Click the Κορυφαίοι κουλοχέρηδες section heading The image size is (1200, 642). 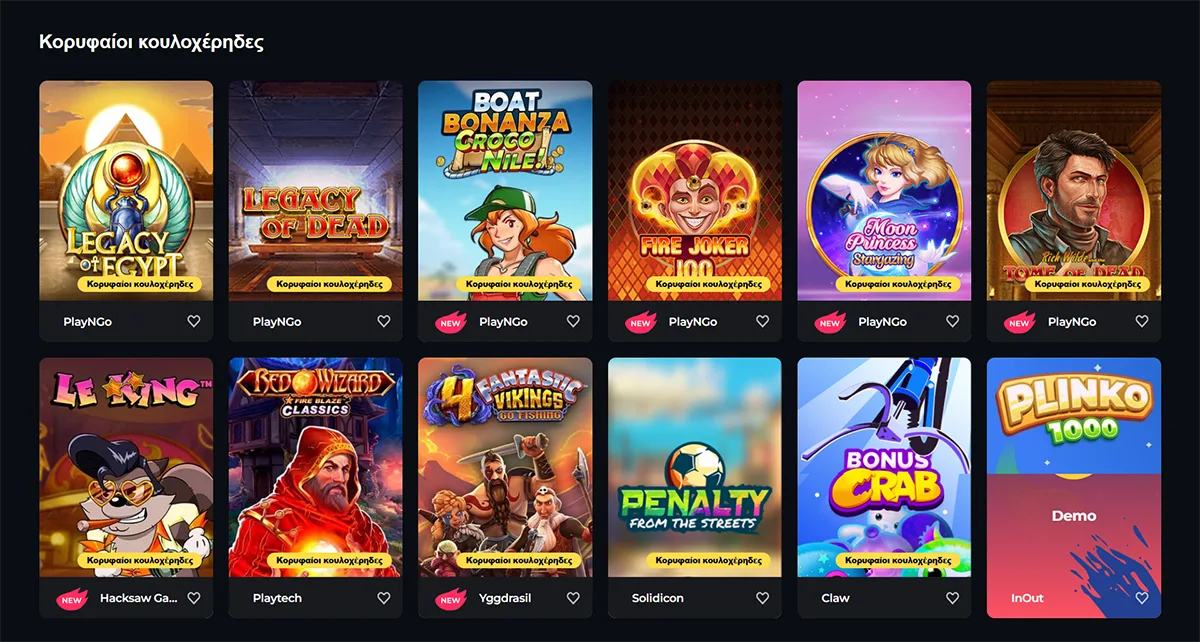click(151, 42)
